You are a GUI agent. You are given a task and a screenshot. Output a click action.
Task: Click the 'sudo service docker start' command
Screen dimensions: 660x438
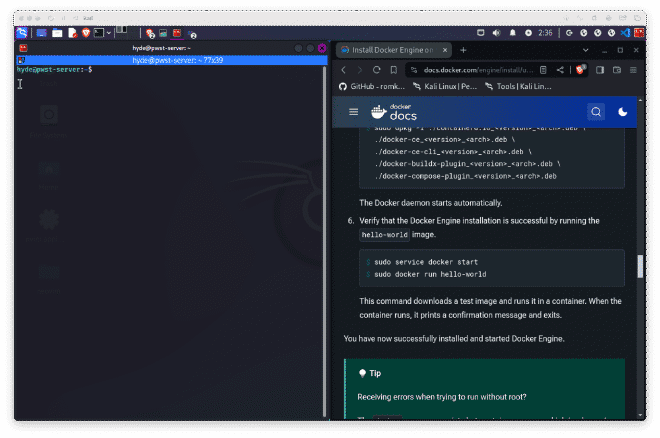click(426, 262)
